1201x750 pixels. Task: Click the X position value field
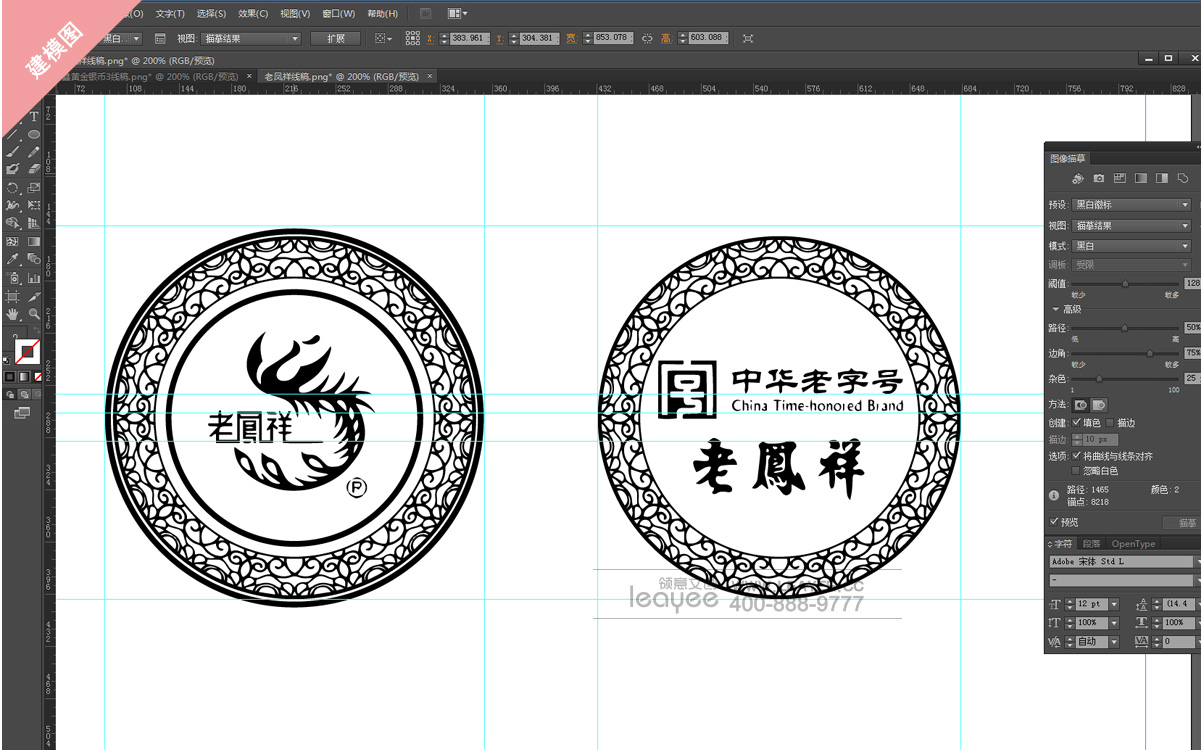pyautogui.click(x=468, y=38)
